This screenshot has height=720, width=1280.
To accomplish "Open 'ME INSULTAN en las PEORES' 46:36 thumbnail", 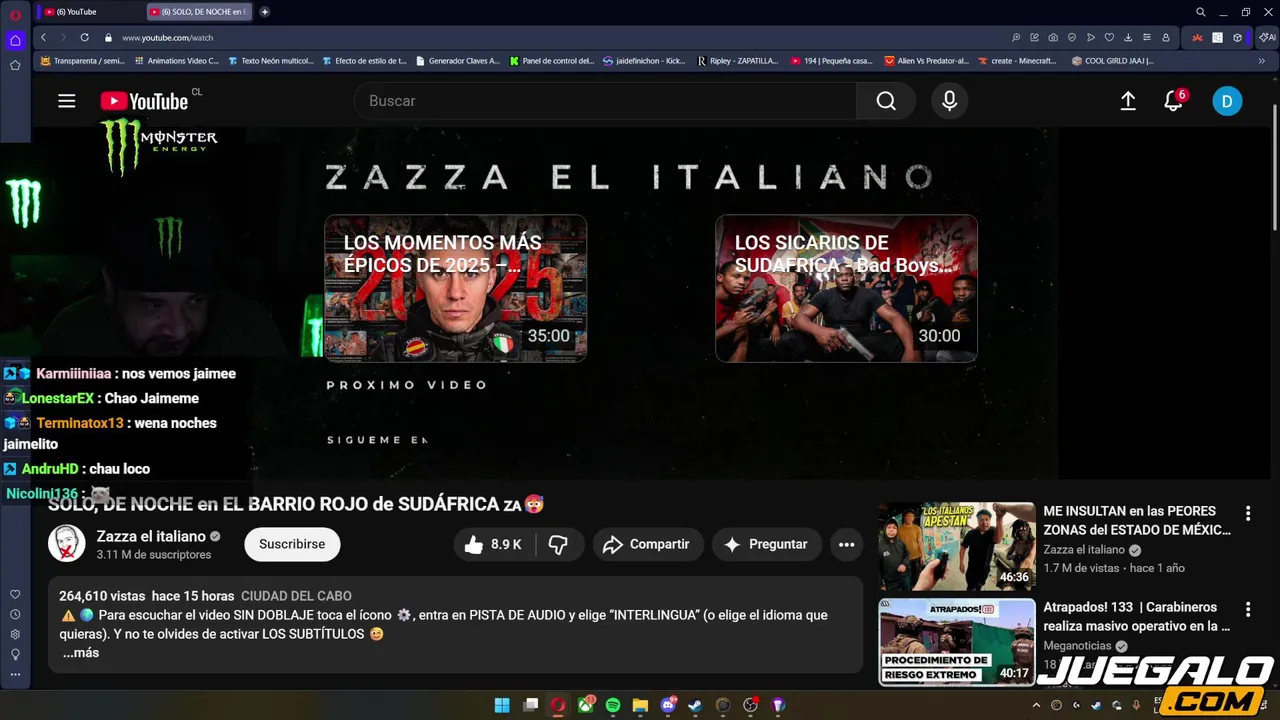I will [x=957, y=546].
